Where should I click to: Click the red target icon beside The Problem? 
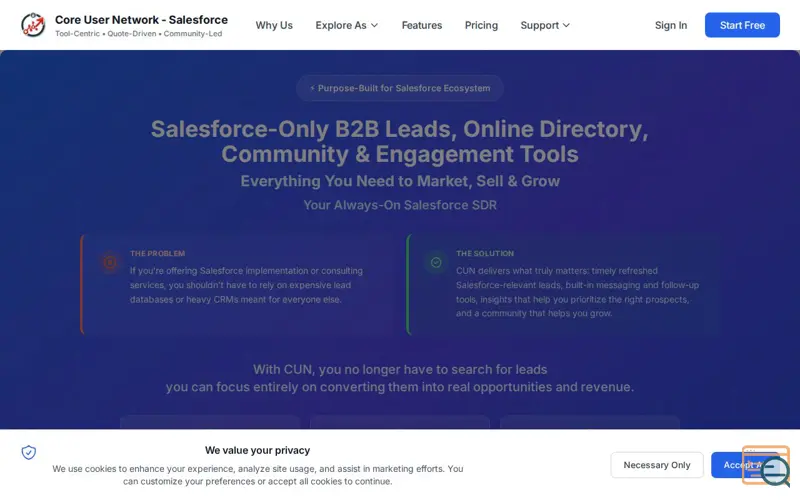point(110,262)
